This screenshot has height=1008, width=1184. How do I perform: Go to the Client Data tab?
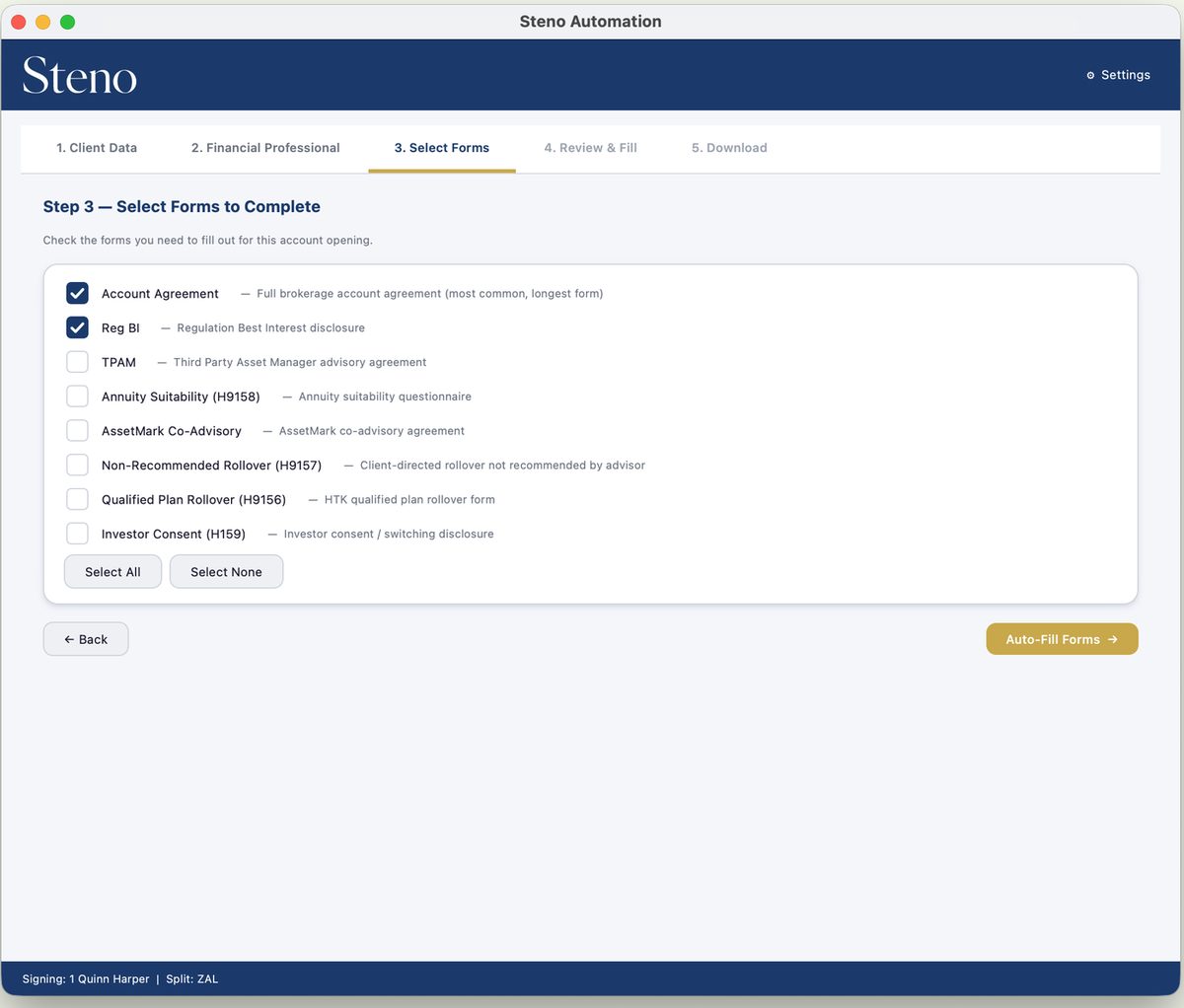coord(97,148)
